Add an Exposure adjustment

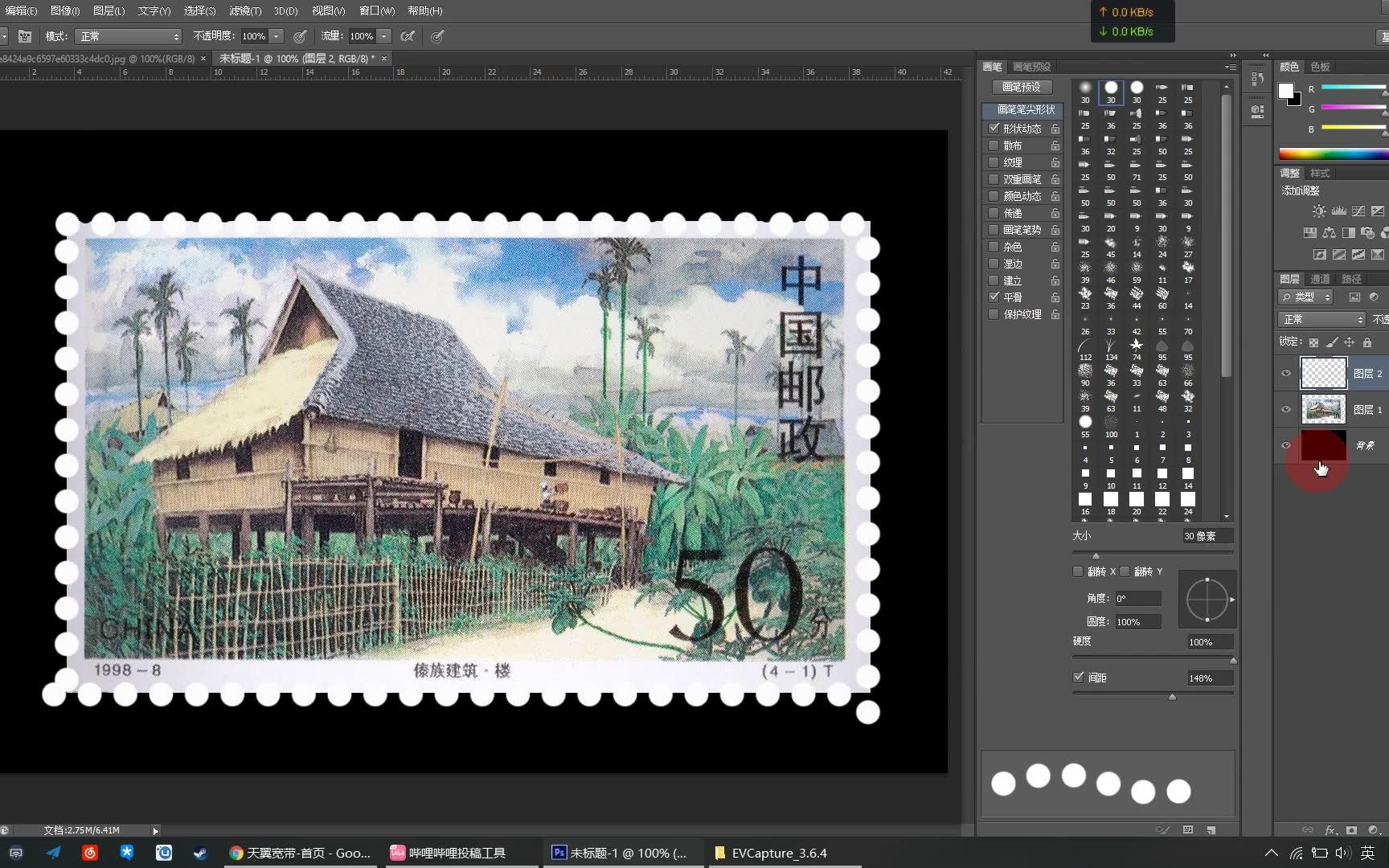tap(1377, 211)
